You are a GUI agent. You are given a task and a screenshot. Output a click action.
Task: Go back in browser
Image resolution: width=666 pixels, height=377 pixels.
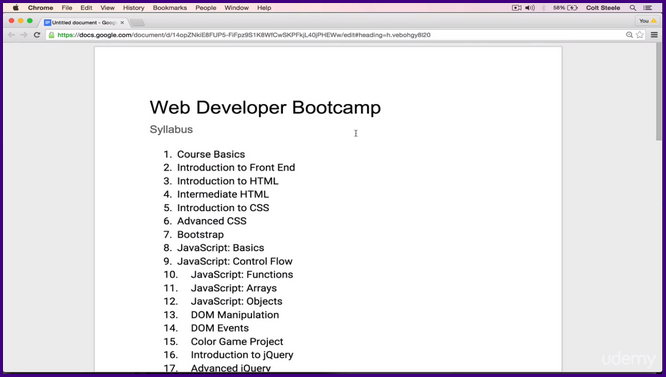[11, 35]
